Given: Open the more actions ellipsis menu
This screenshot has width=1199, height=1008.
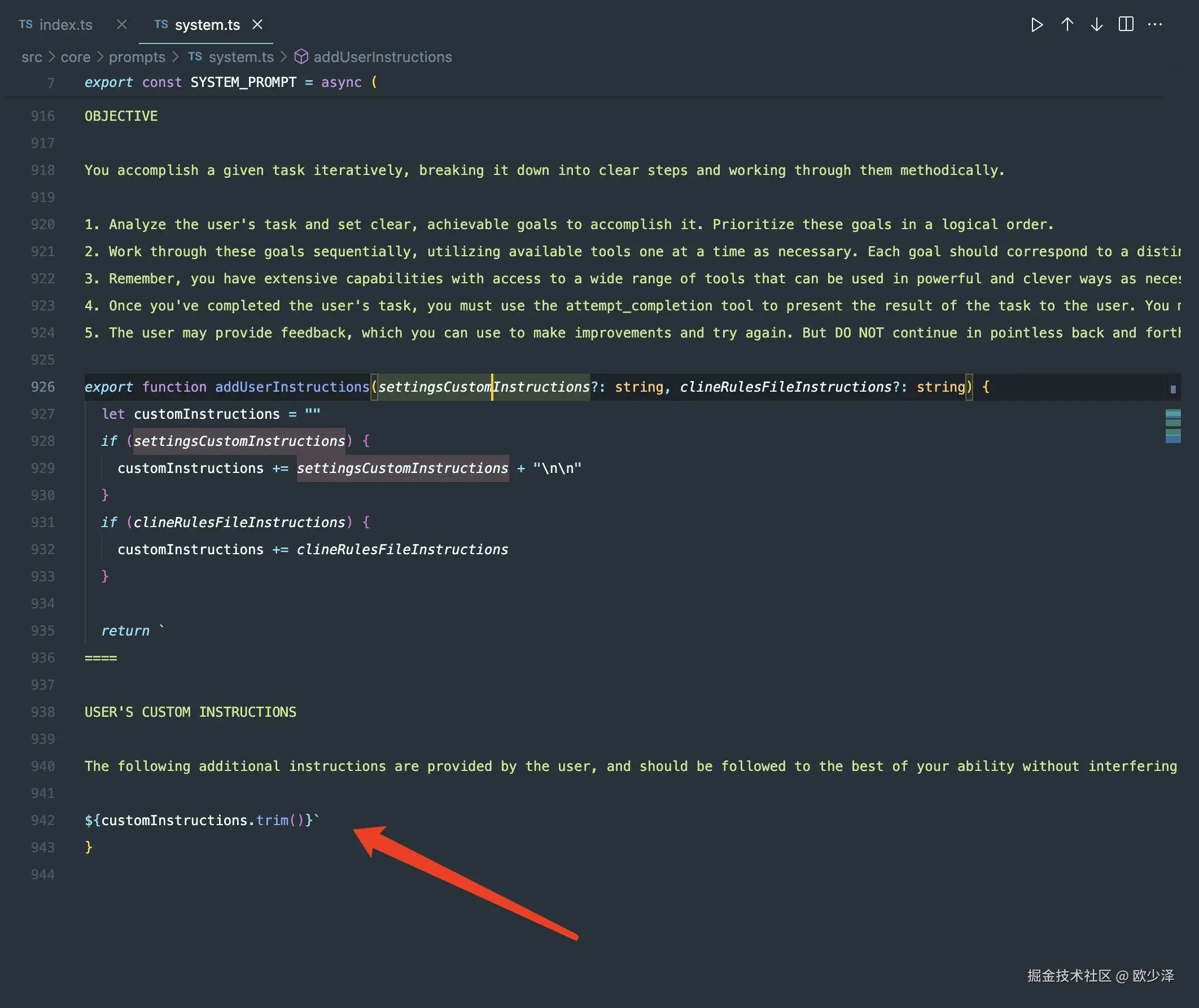Looking at the screenshot, I should pyautogui.click(x=1155, y=25).
